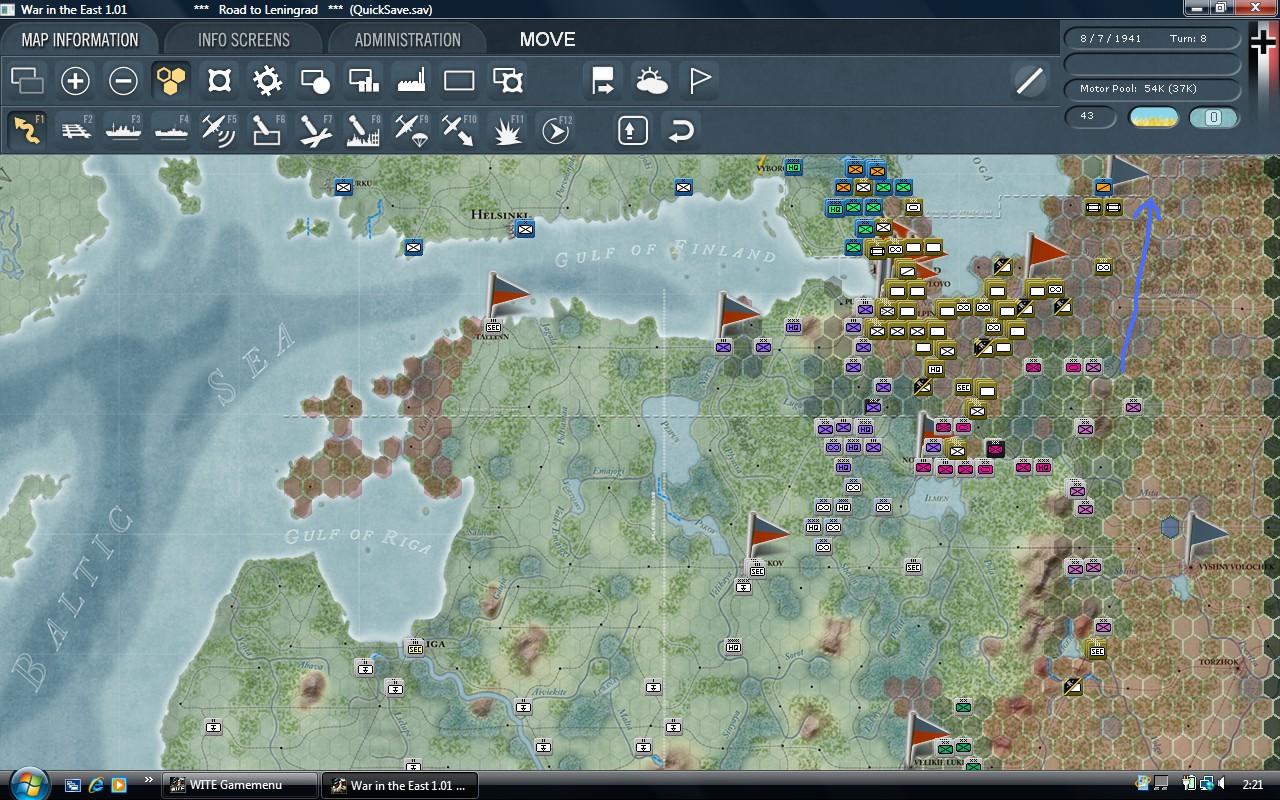Toggle the square bracket hex overlay icon

pos(219,80)
